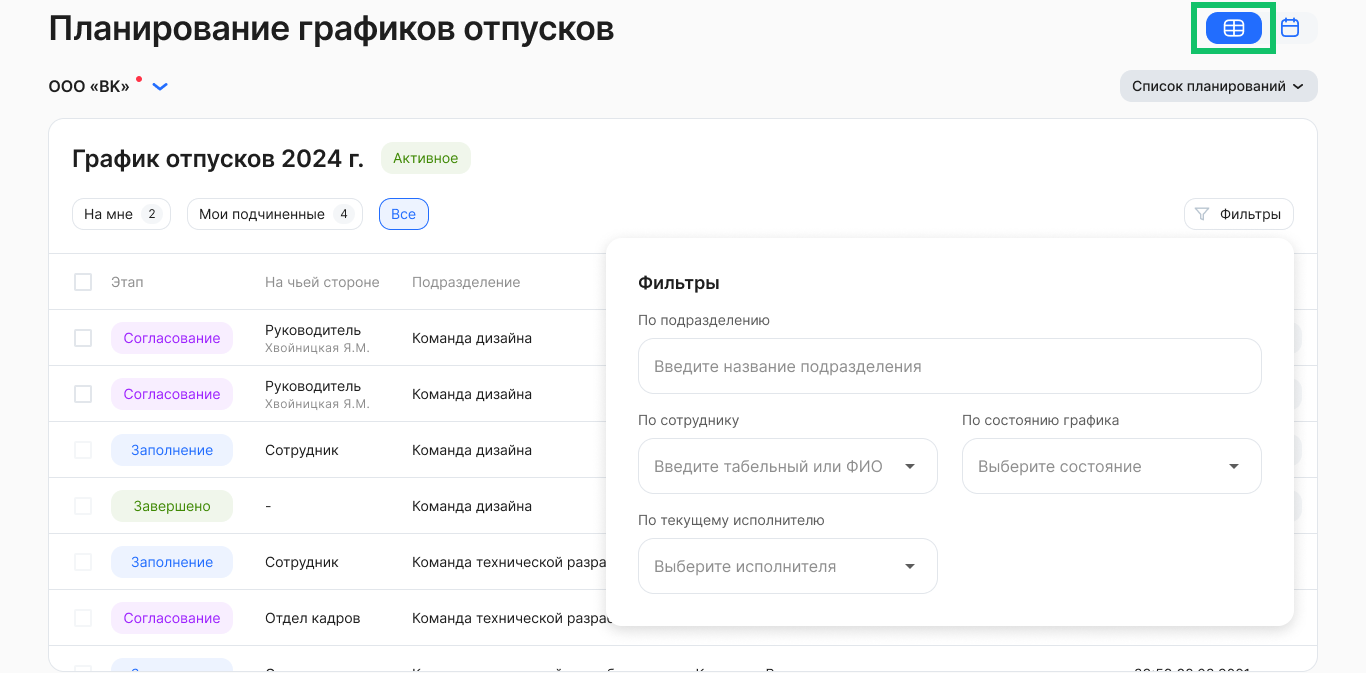This screenshot has height=673, width=1366.
Task: Click the funnel icon in Фильтры button
Action: [x=1202, y=214]
